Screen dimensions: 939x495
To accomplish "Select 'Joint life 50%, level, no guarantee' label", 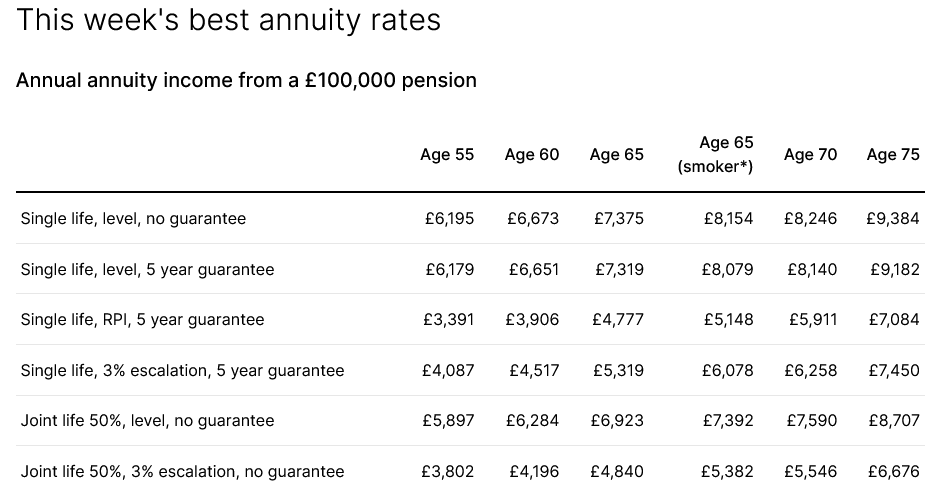I will (x=147, y=421).
